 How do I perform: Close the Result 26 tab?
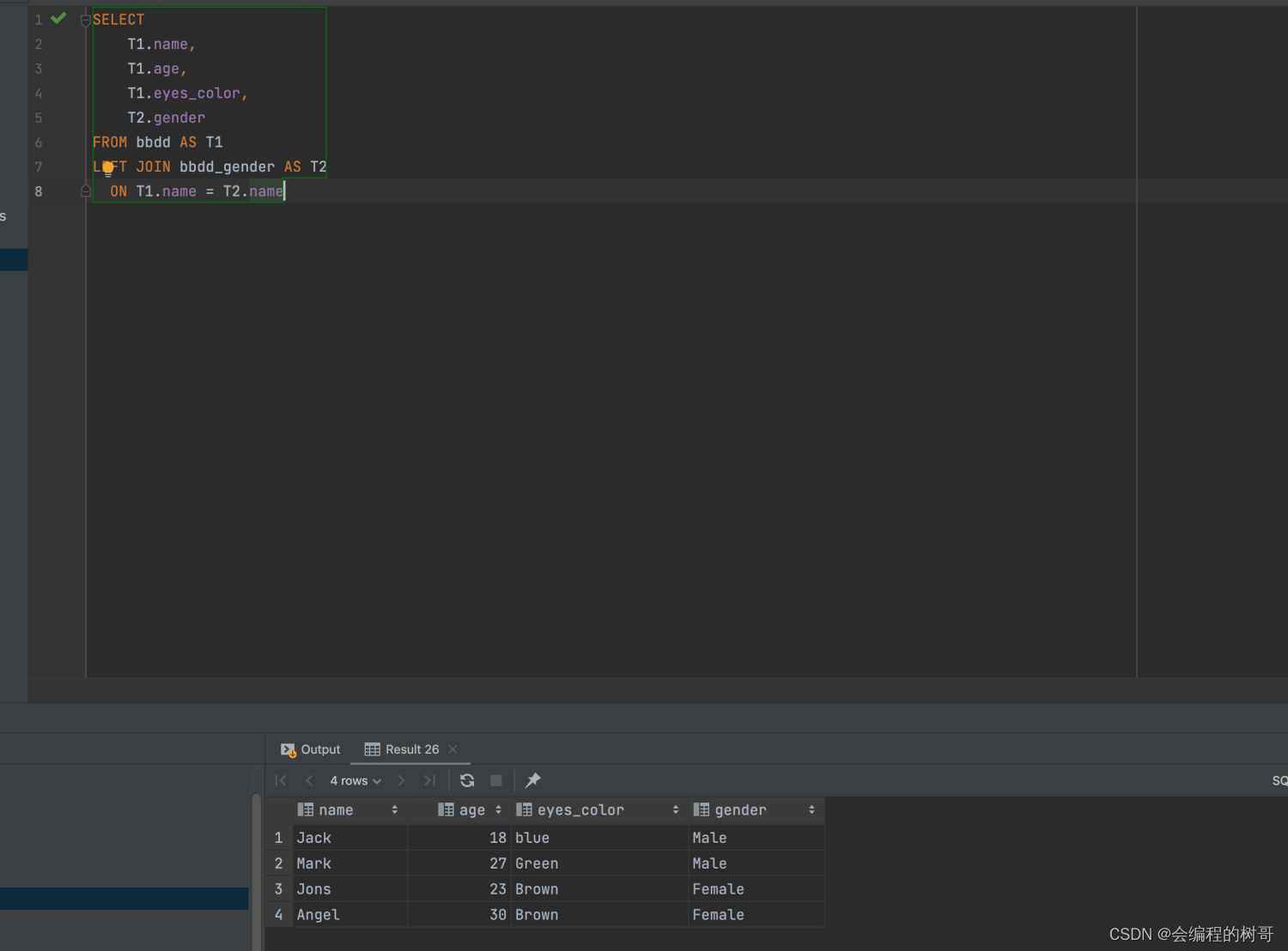453,749
